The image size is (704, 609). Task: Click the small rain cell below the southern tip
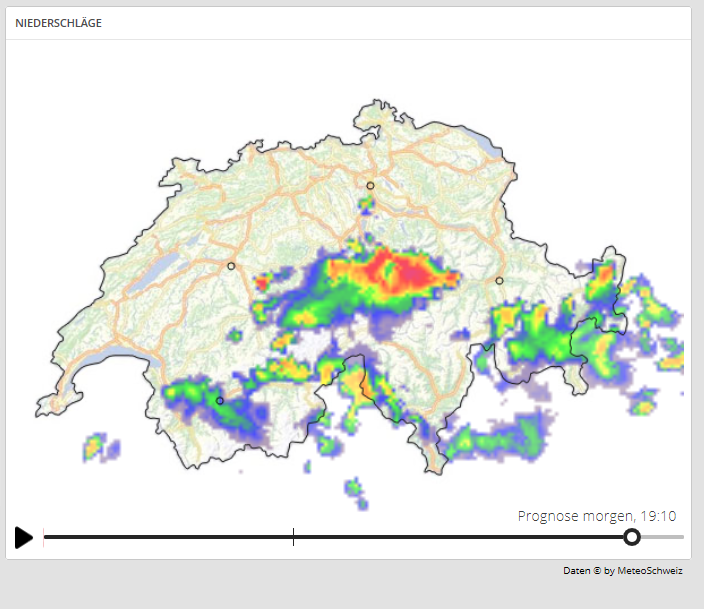tap(356, 493)
